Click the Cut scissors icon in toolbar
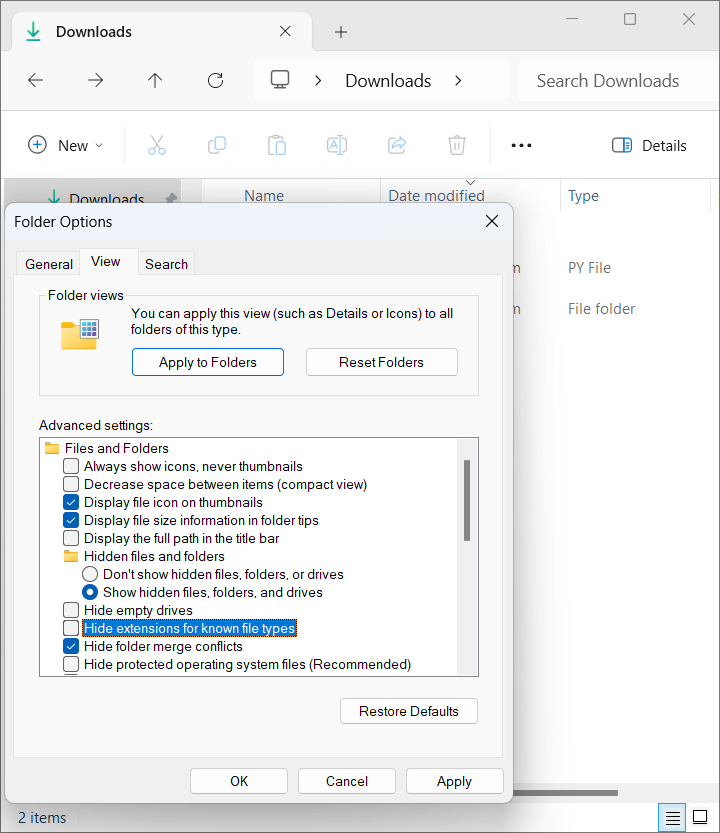The width and height of the screenshot is (720, 833). pyautogui.click(x=157, y=145)
